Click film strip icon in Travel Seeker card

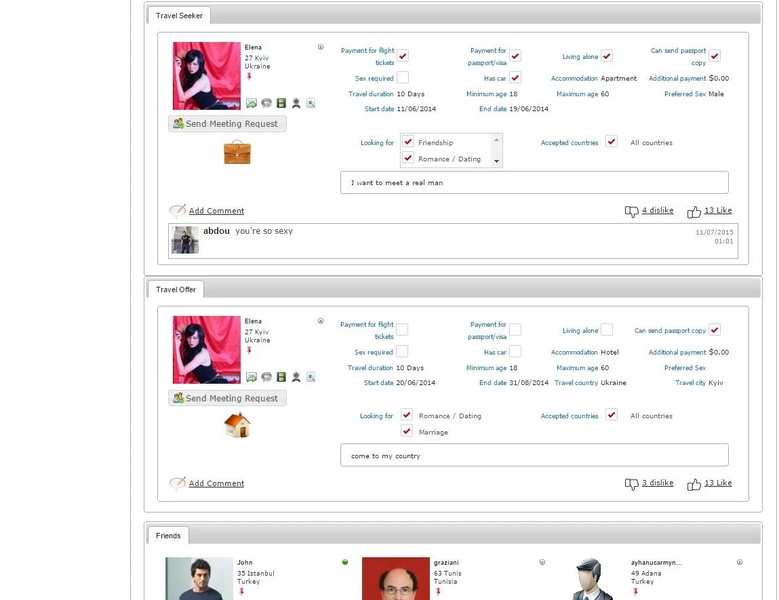[x=281, y=103]
